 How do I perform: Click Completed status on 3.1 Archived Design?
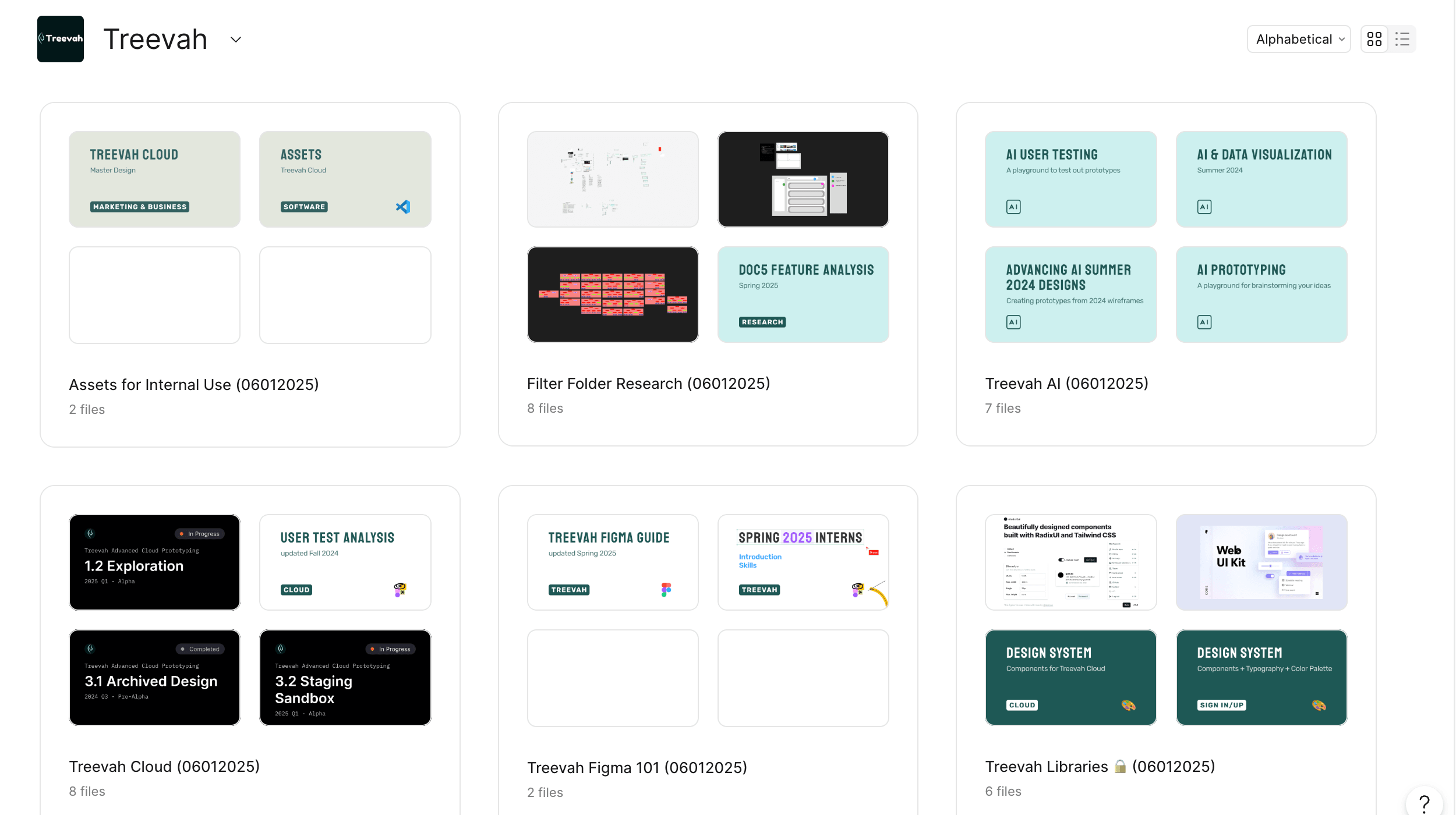pyautogui.click(x=200, y=649)
